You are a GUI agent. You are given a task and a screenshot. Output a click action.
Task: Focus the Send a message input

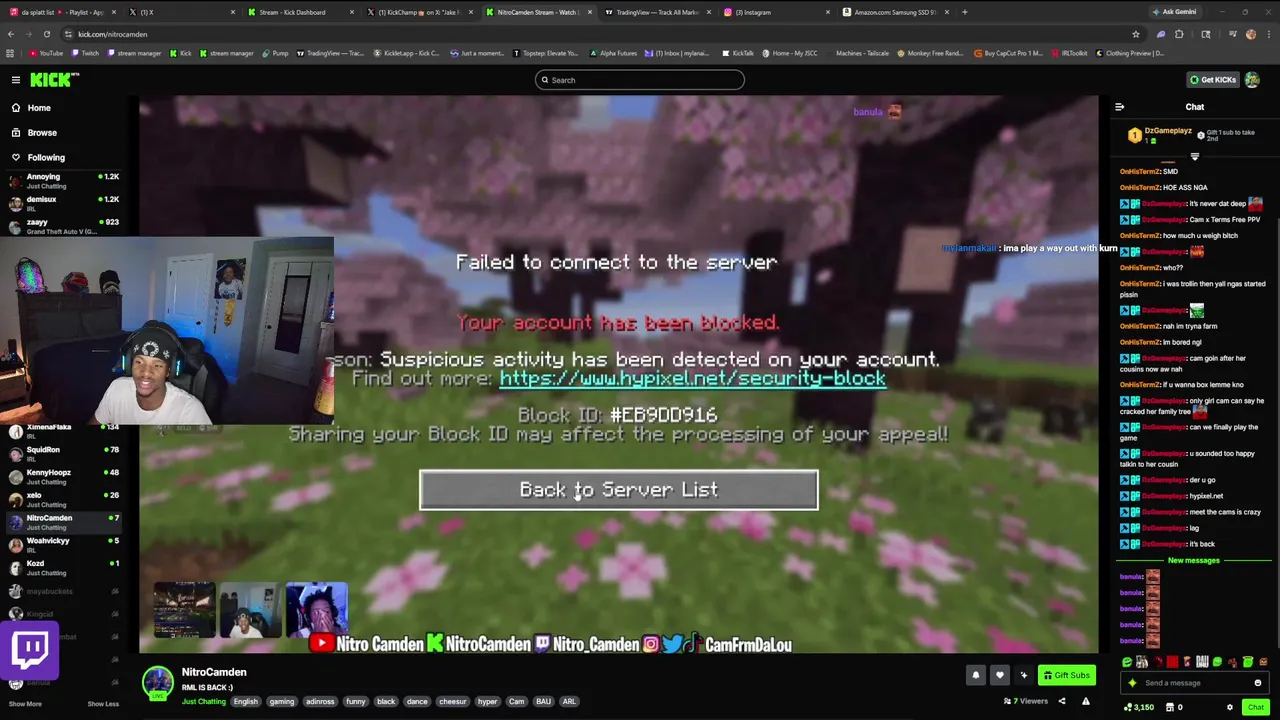coord(1195,683)
